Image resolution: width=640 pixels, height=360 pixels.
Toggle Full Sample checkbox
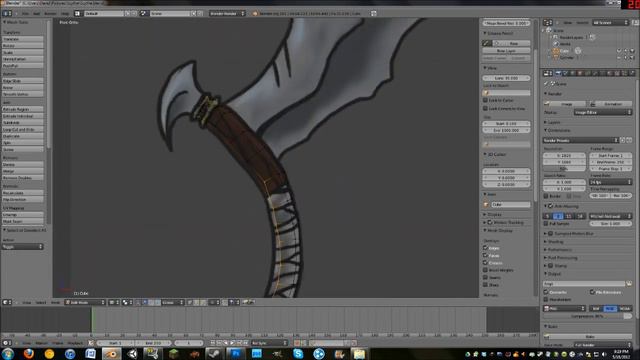point(546,224)
